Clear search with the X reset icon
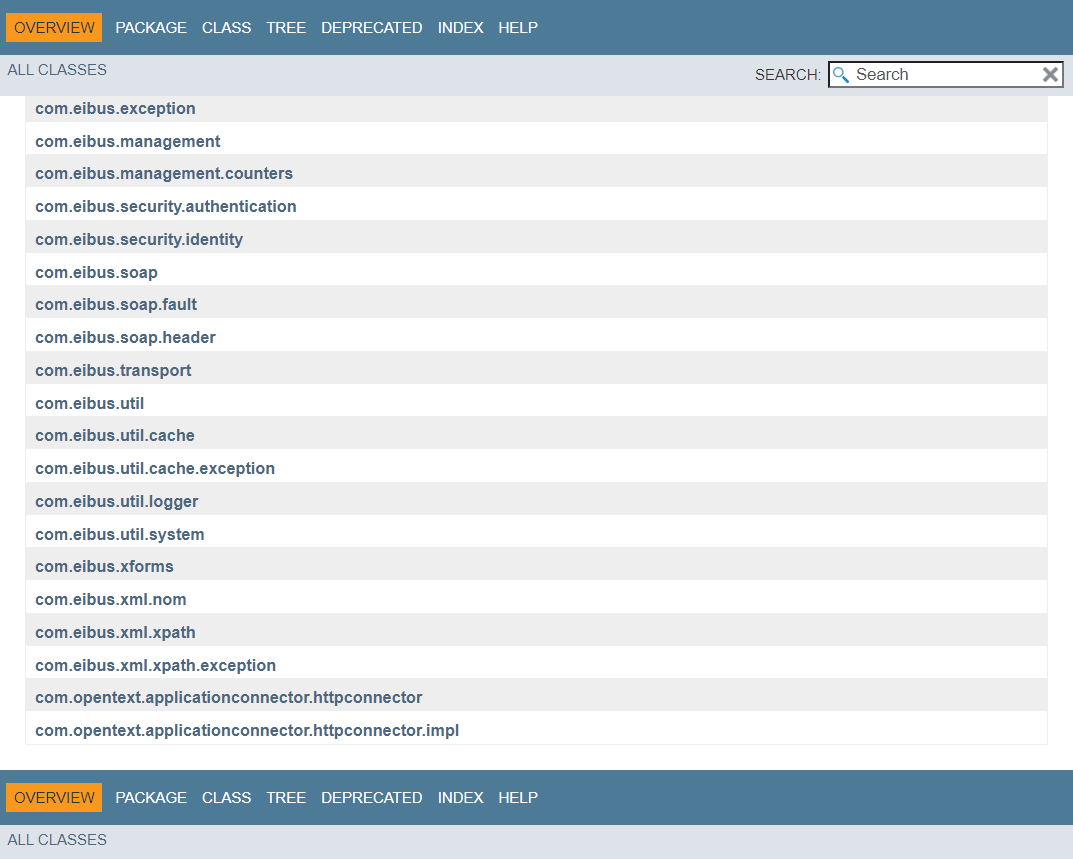Screen dimensions: 1073x859 tap(1050, 74)
